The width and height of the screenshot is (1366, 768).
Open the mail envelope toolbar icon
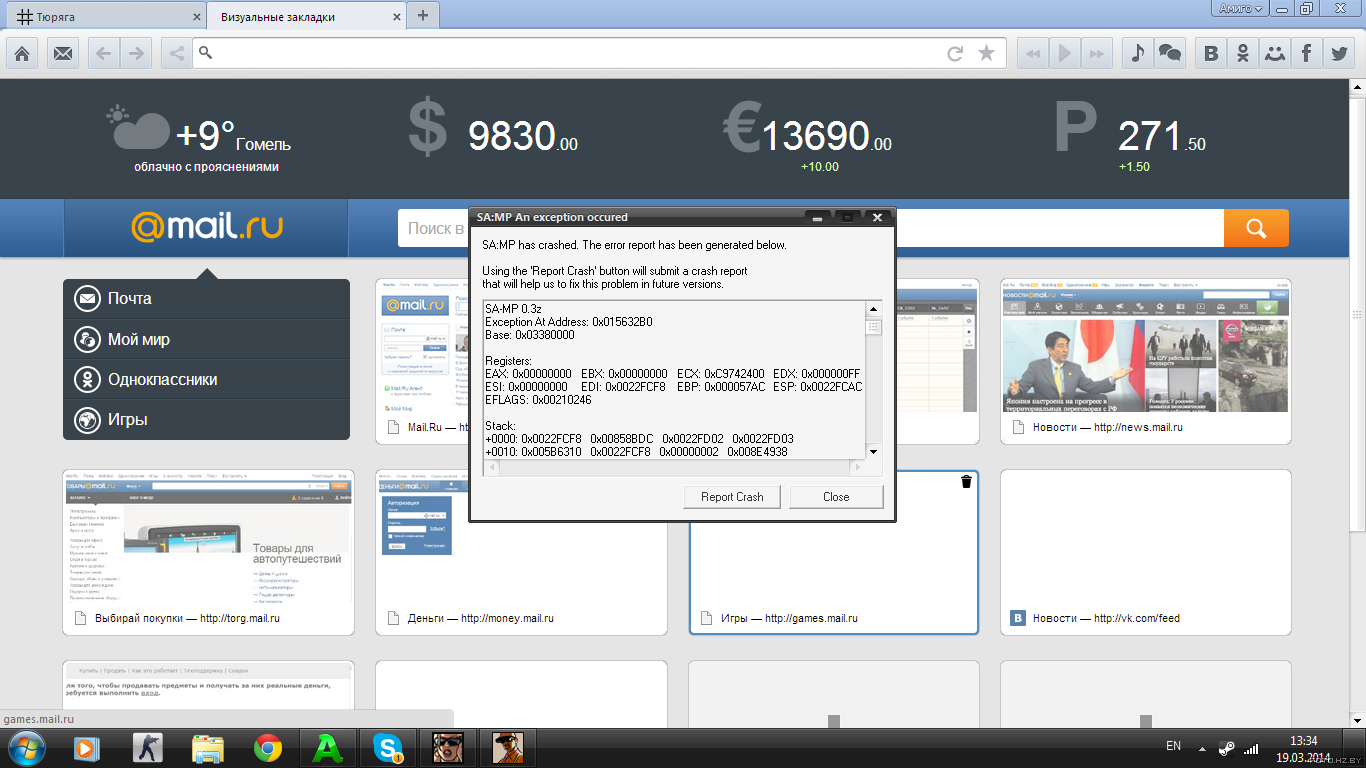[x=63, y=53]
